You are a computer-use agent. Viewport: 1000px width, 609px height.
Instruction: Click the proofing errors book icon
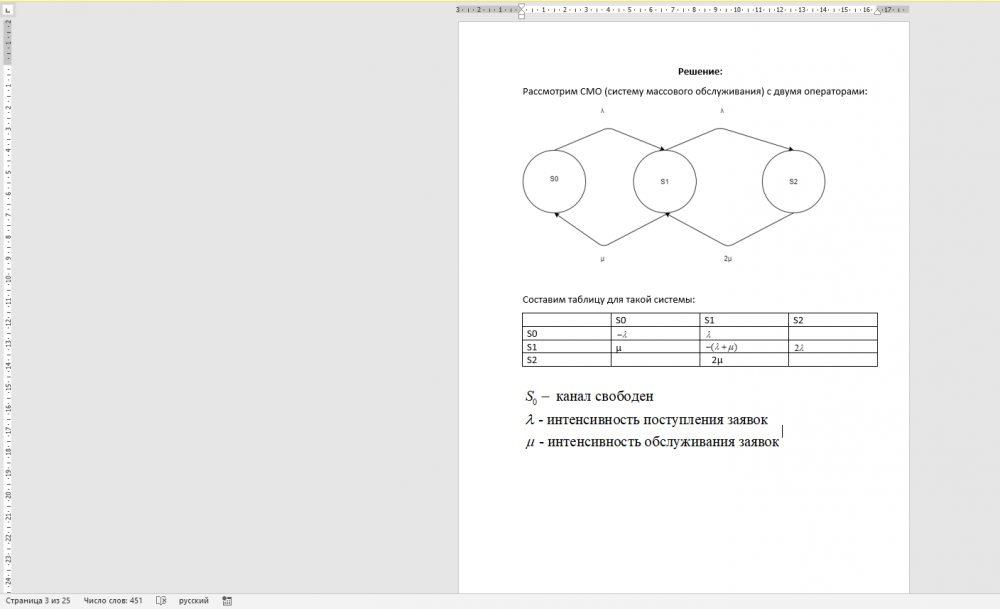pos(160,601)
